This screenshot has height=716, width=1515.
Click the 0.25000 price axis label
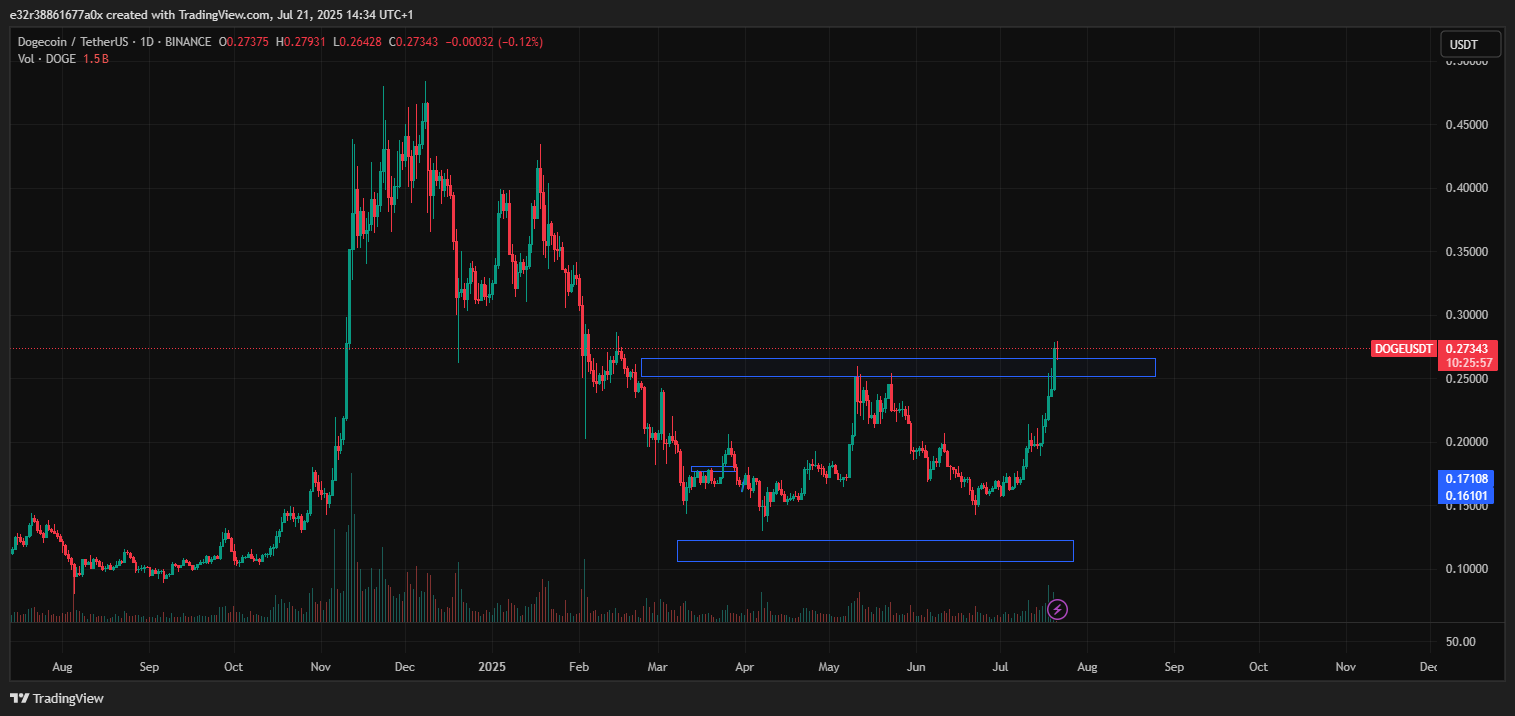click(1468, 379)
